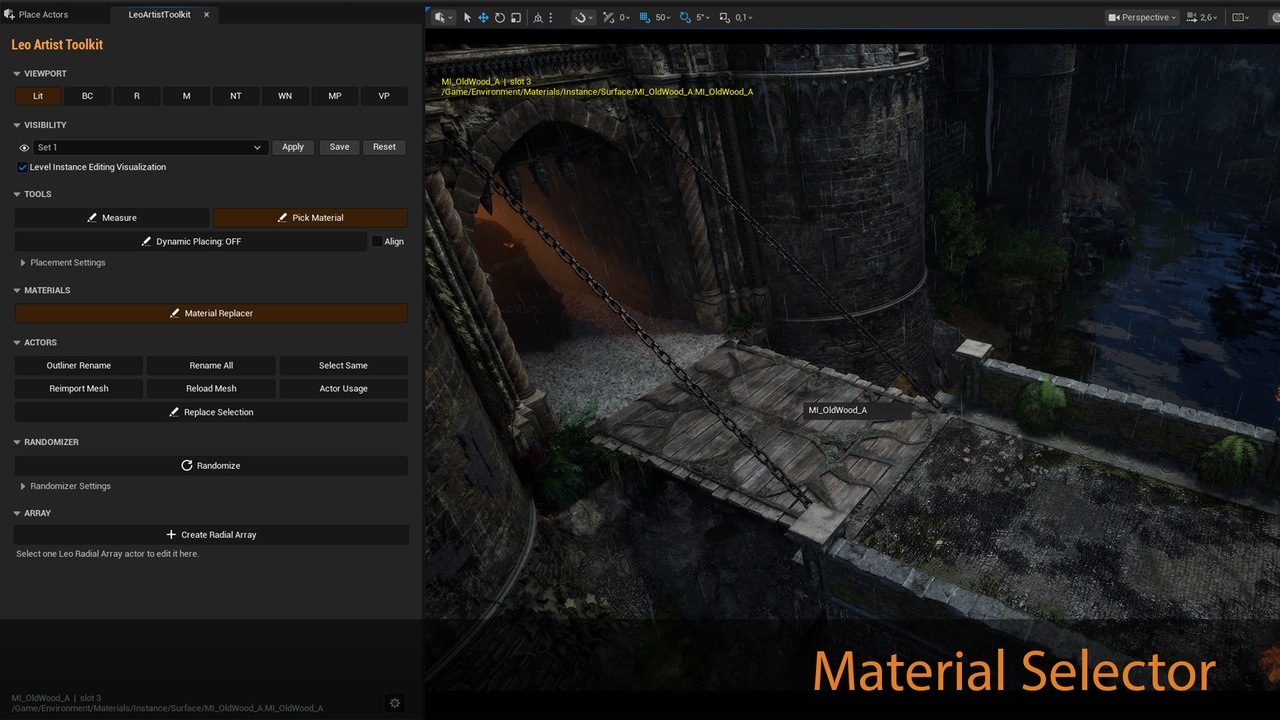
Task: Open scale snap value 0,1 dropdown
Action: (x=744, y=17)
